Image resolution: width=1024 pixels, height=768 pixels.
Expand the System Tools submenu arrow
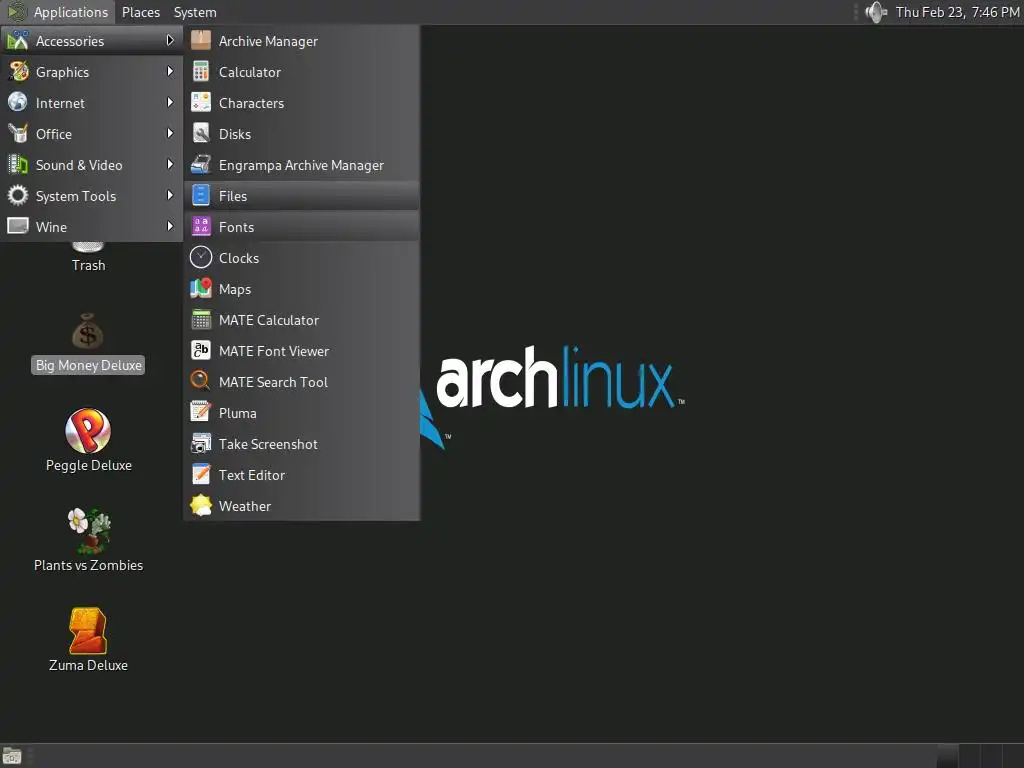170,195
